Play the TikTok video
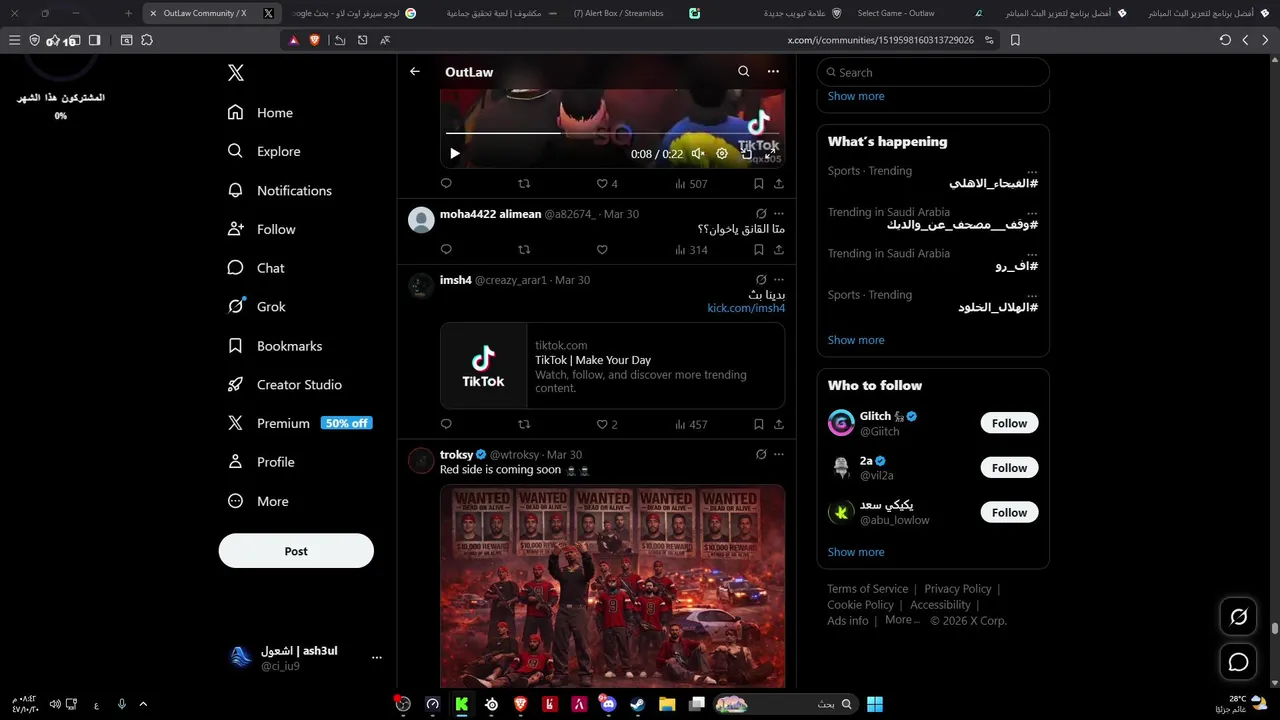This screenshot has height=720, width=1280. 455,154
